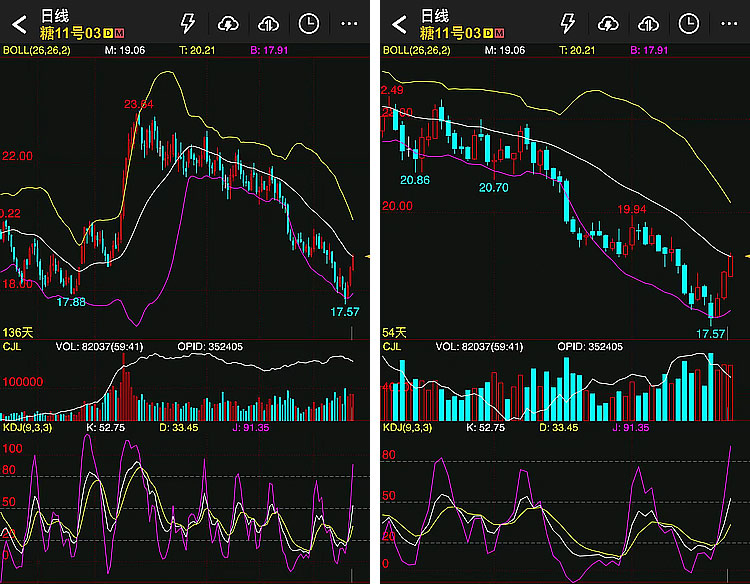Tap 日线 period label in left chart
This screenshot has width=750, height=584.
click(55, 16)
